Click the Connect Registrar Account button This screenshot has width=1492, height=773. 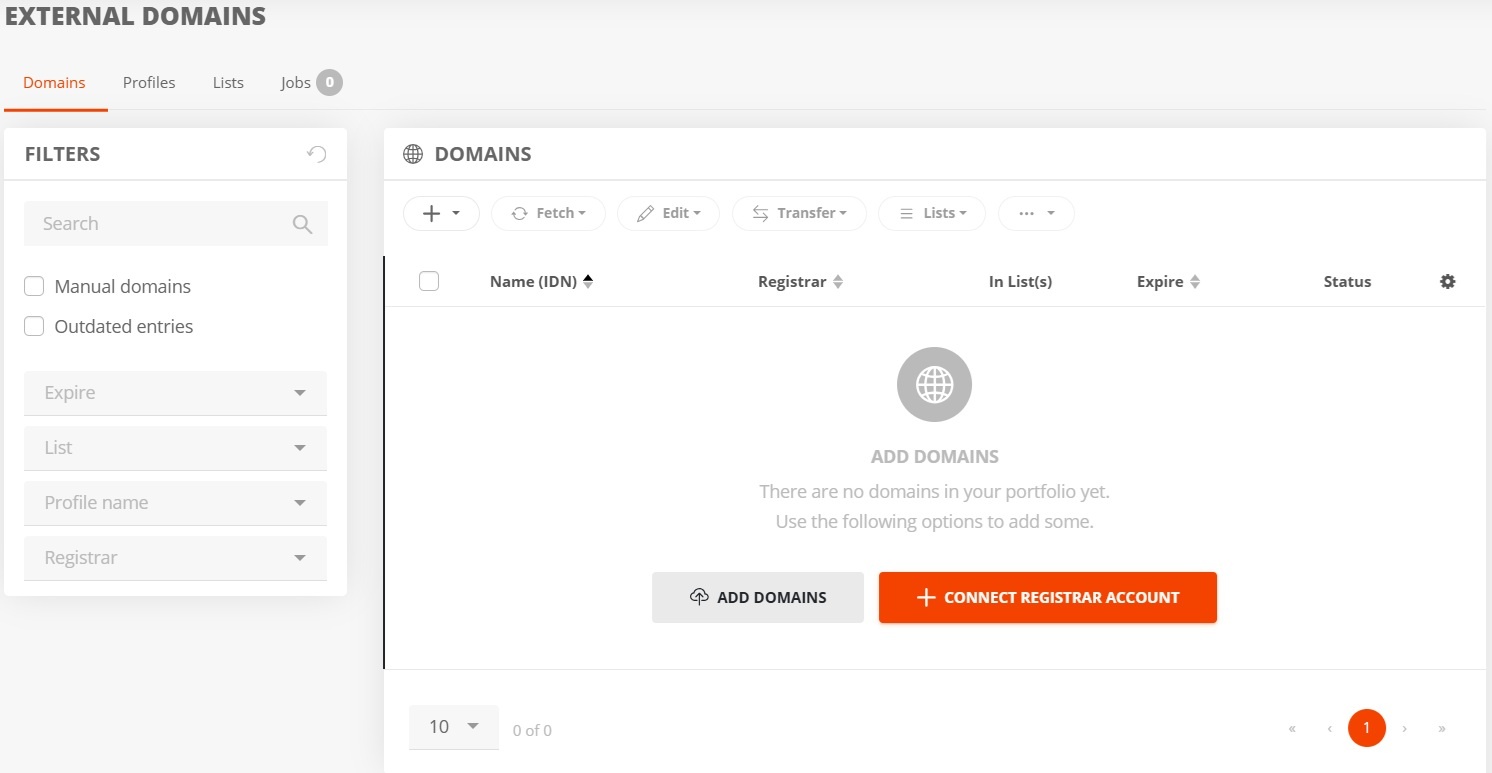1048,598
